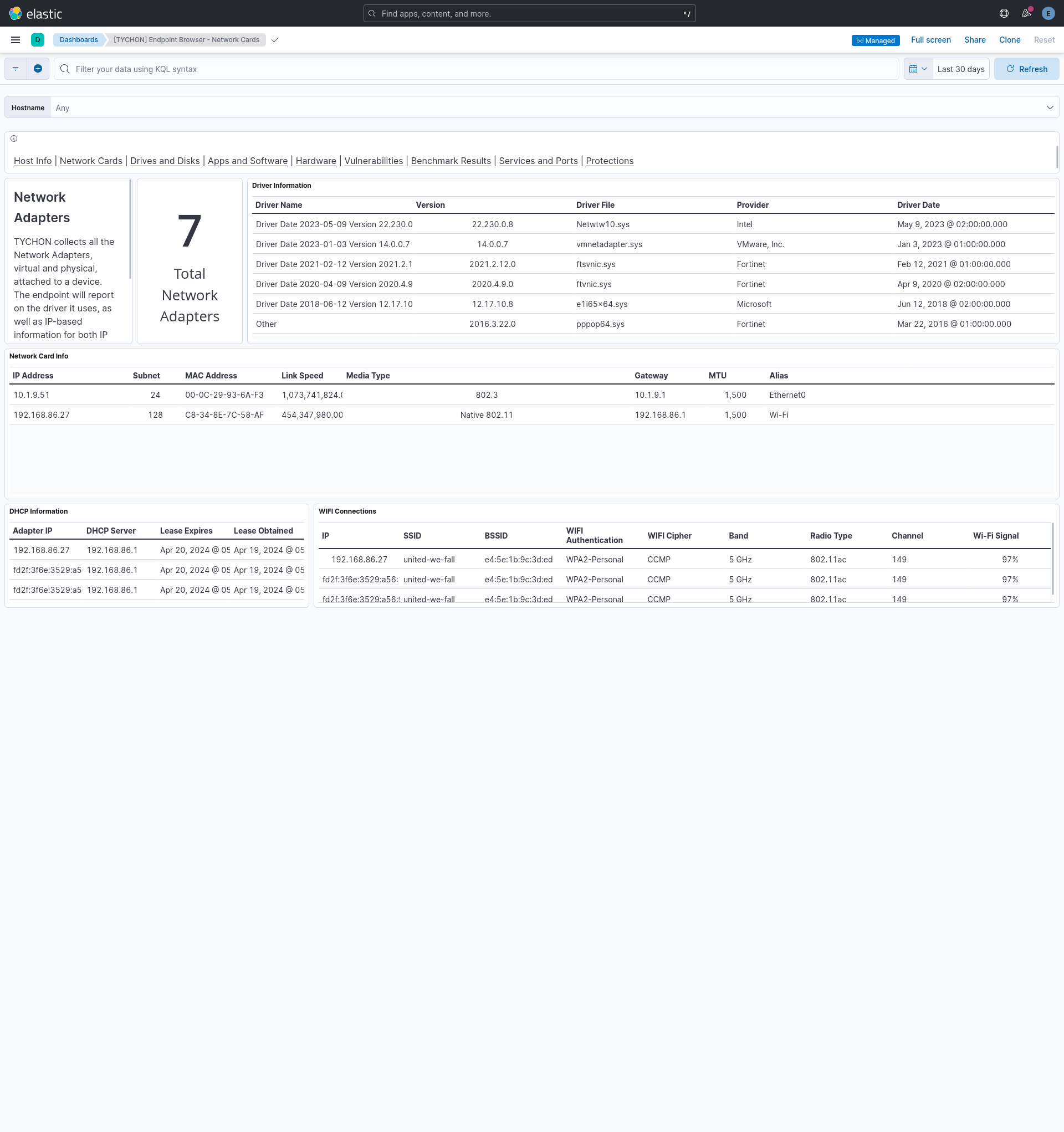This screenshot has width=1064, height=1132.
Task: Open the Protections link
Action: point(610,161)
